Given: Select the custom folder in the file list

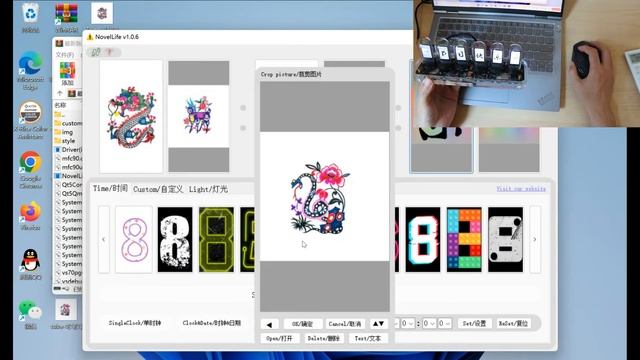Looking at the screenshot, I should [68, 123].
